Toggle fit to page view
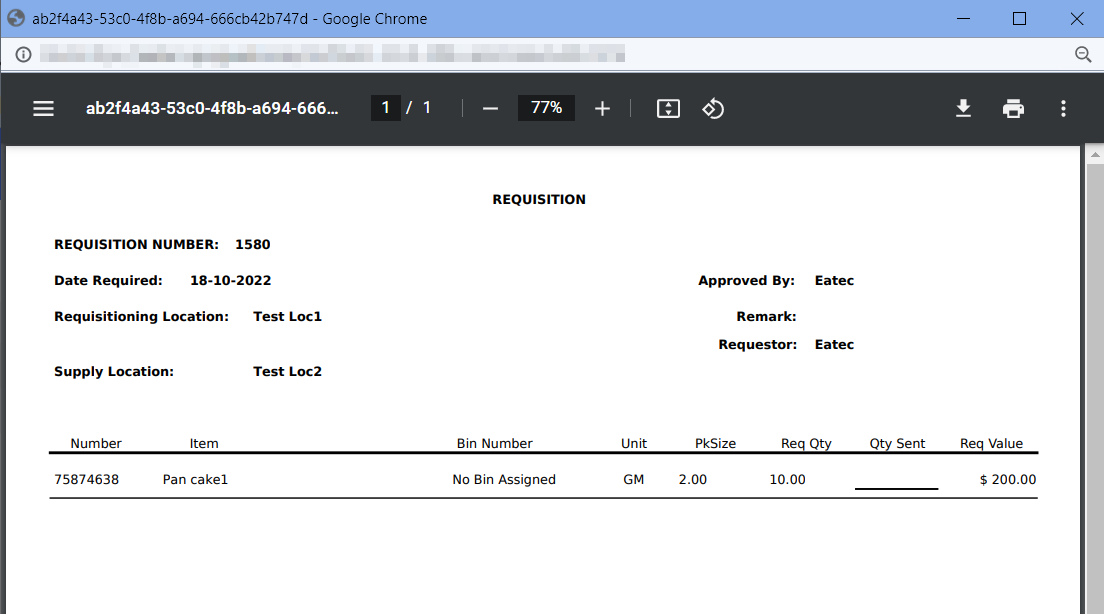This screenshot has width=1104, height=614. point(668,108)
